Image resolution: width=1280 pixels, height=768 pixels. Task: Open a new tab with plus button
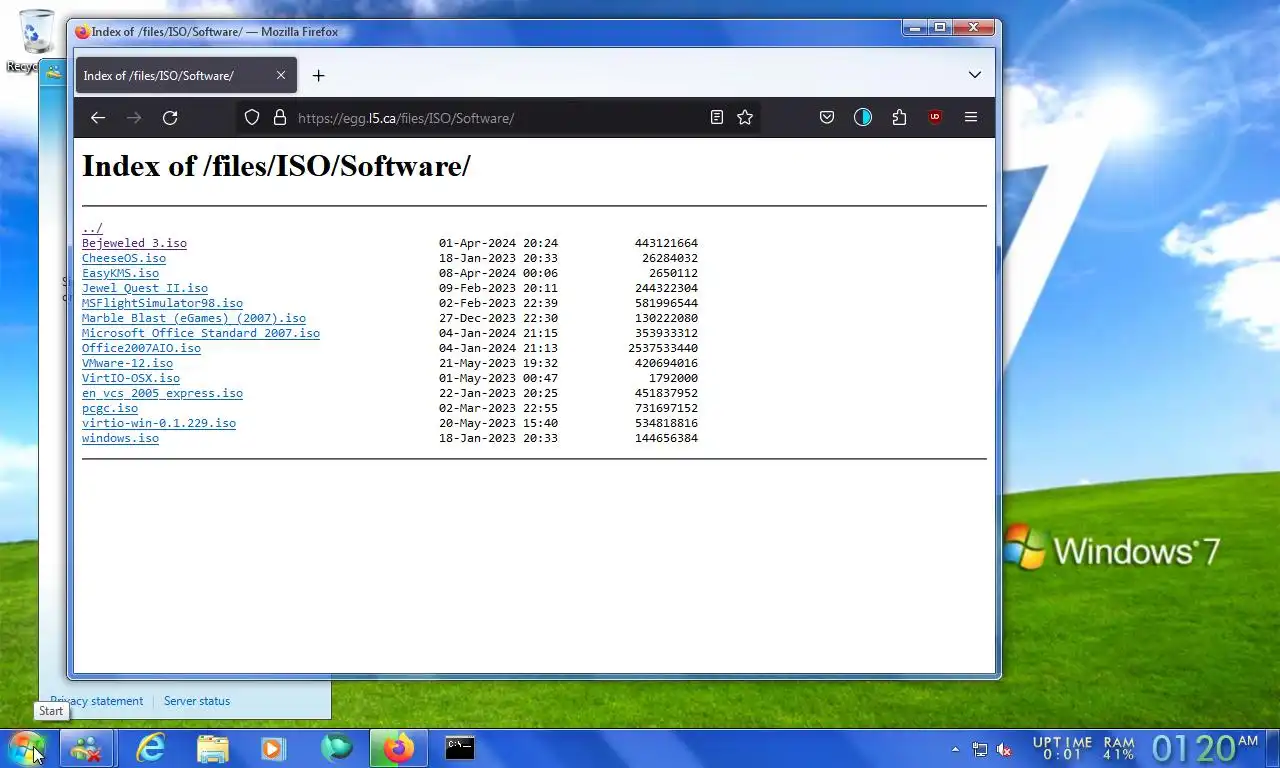(318, 76)
